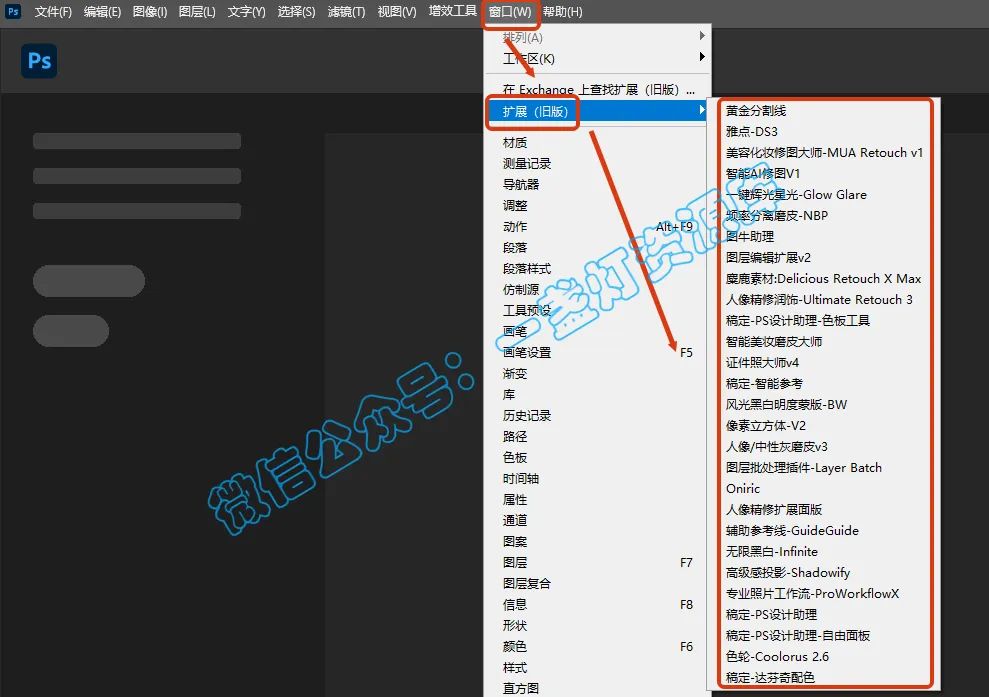Screen dimensions: 989x697
Task: Open the 路径 panel
Action: click(x=597, y=436)
